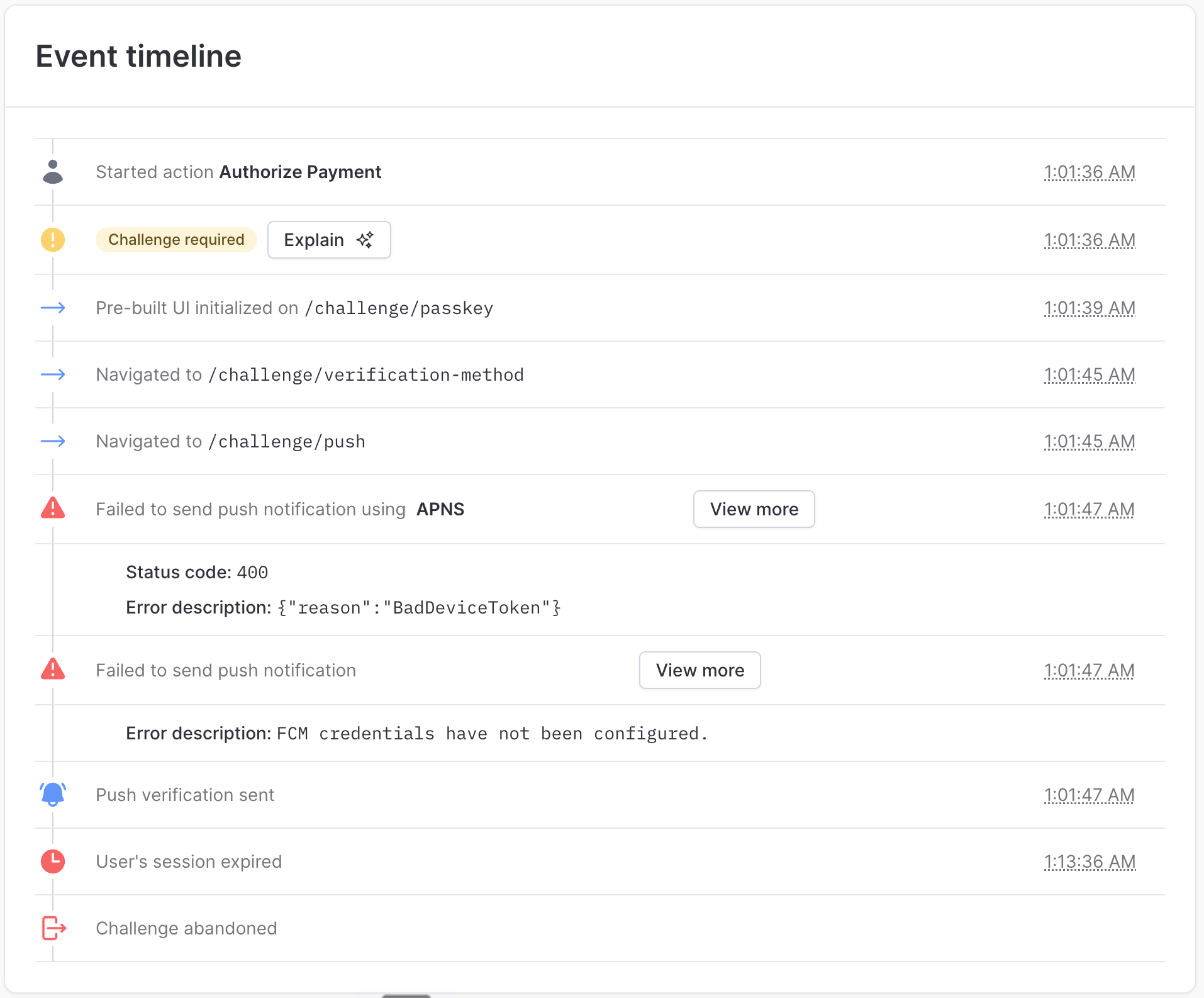Click the red warning triangle for FCM failure
Screen dimensions: 1204x998
(53, 669)
